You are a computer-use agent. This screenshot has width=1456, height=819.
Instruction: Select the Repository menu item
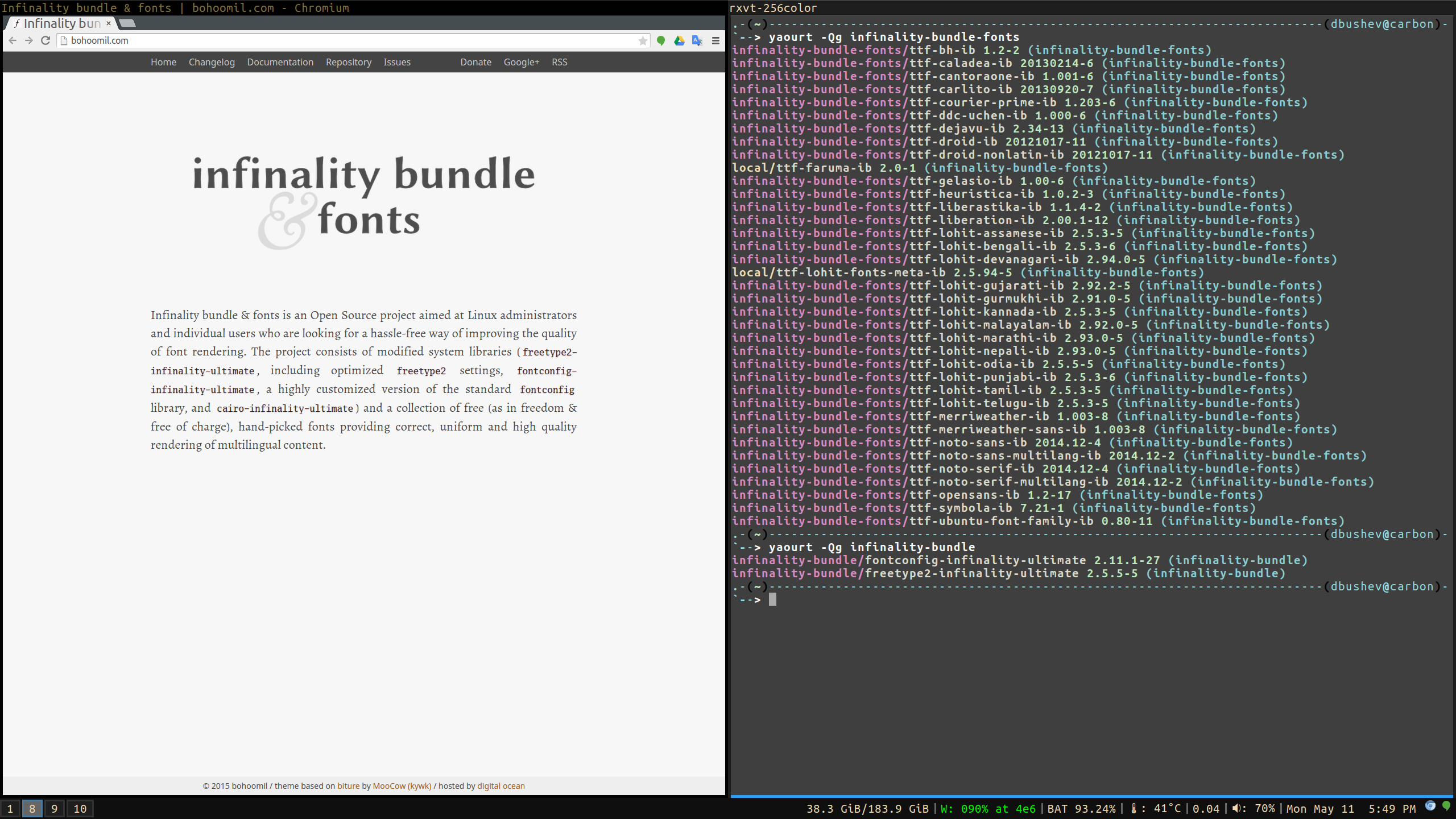347,62
